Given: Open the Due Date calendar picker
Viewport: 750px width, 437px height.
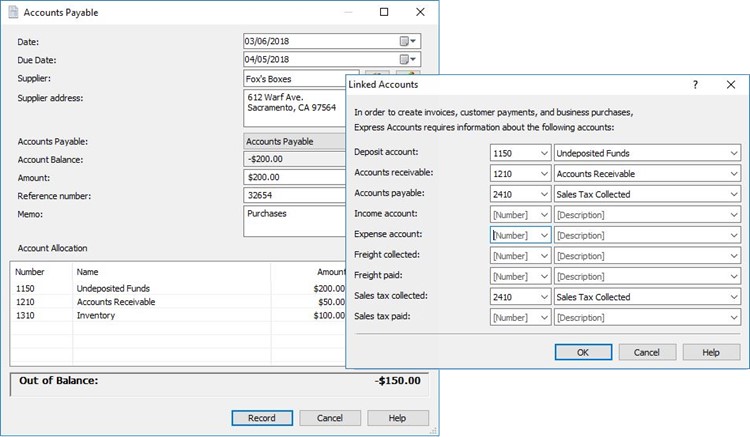Looking at the screenshot, I should 409,59.
